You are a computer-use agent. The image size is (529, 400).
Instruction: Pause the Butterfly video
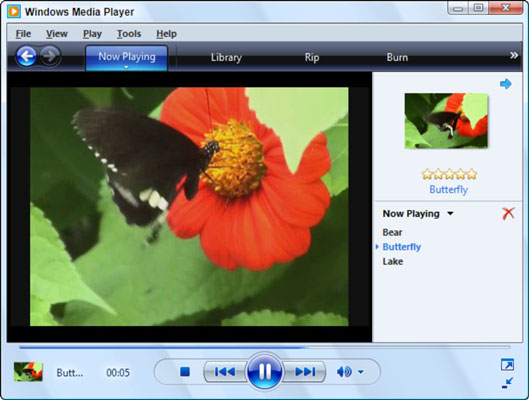264,371
